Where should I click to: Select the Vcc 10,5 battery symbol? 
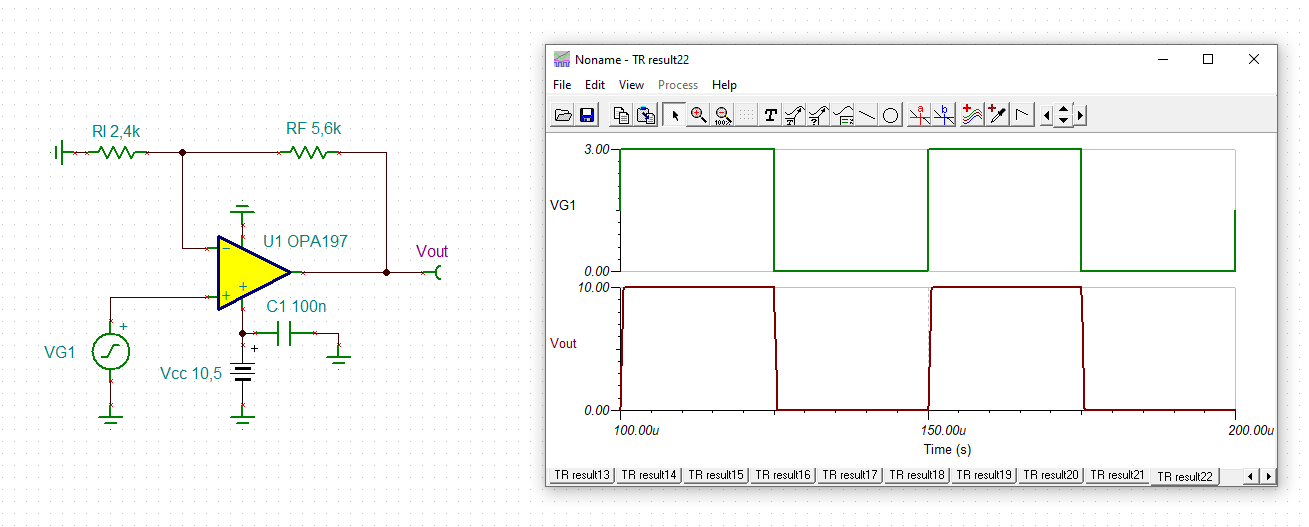[242, 373]
